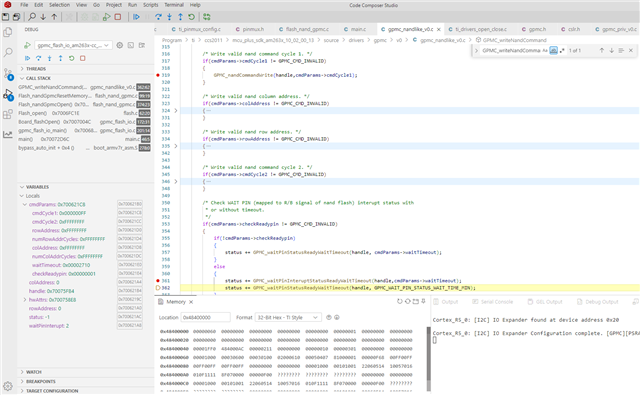Open the memory Format dropdown 32-Bit Hex - TI Style
The height and width of the screenshot is (395, 640).
[x=288, y=317]
